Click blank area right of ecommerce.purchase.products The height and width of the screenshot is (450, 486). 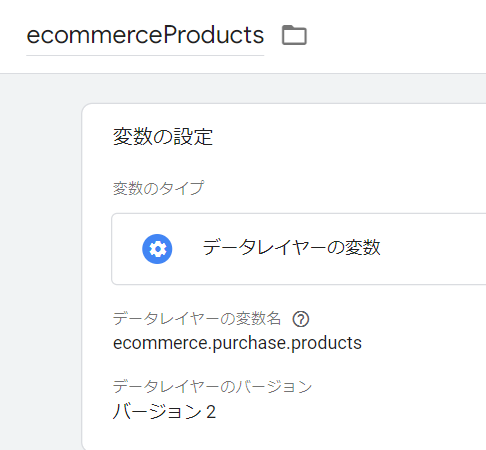coord(423,343)
